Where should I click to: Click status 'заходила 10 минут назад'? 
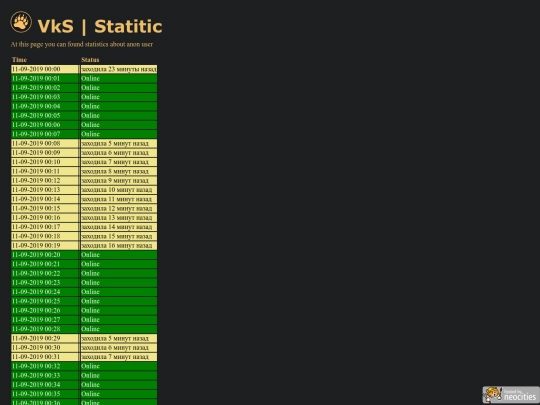click(119, 190)
